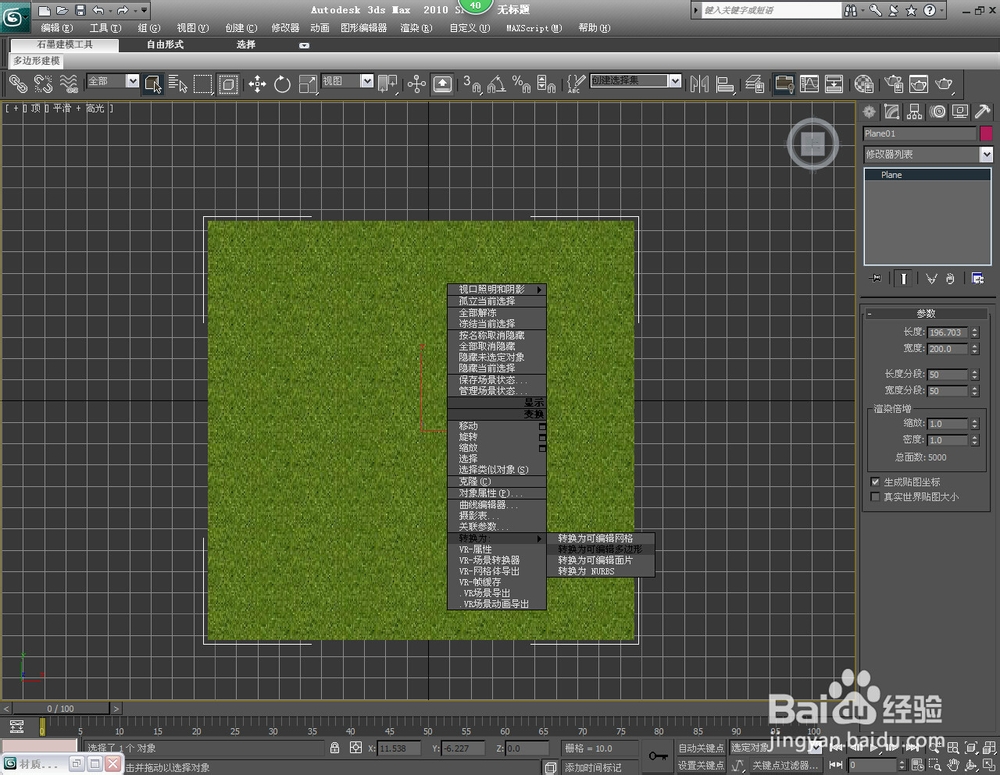Click 自动关键点 auto key button

click(x=701, y=748)
